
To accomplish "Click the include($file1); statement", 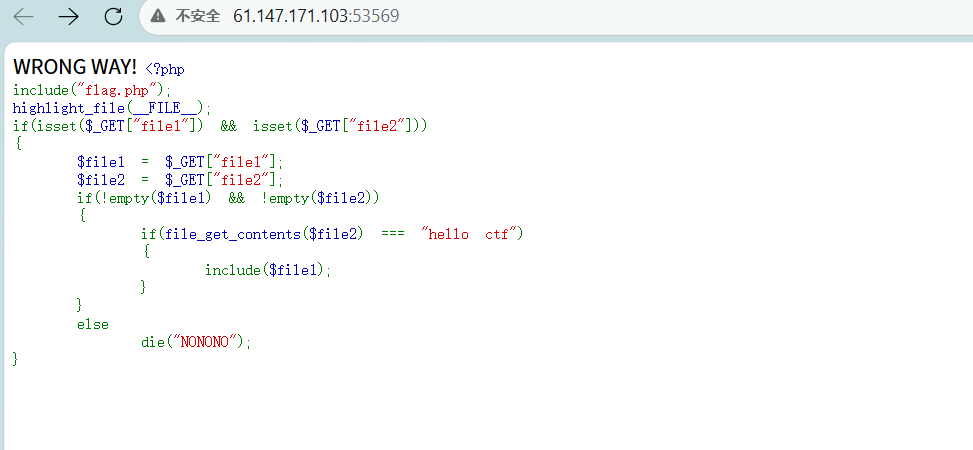I will tap(267, 269).
